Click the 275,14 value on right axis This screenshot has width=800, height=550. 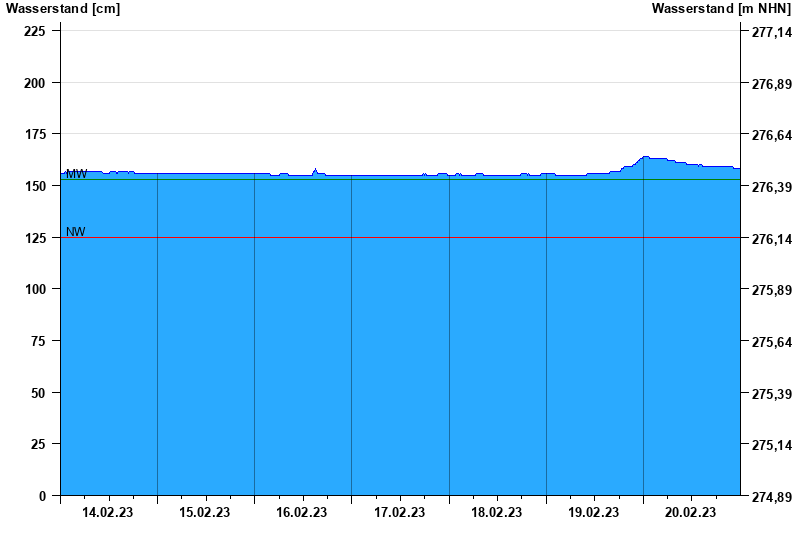point(772,445)
